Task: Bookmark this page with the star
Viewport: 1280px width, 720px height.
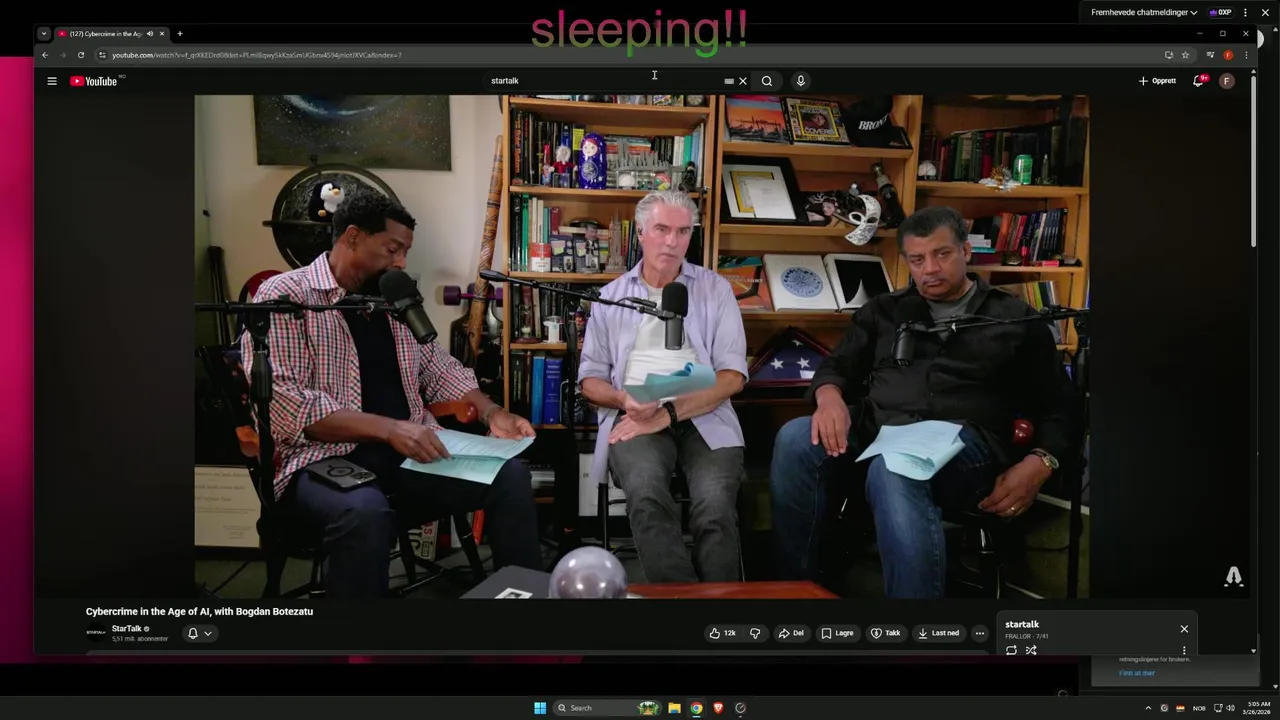Action: 1185,55
